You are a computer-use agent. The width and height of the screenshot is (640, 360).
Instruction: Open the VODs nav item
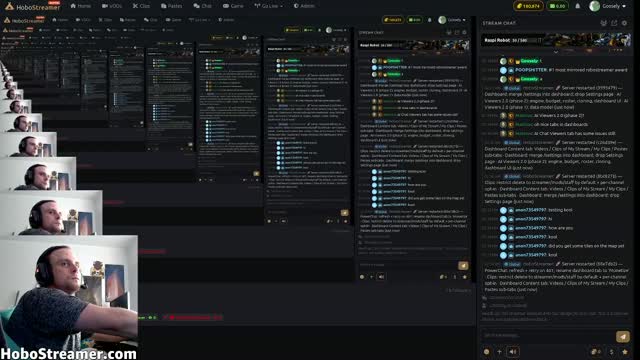click(112, 6)
